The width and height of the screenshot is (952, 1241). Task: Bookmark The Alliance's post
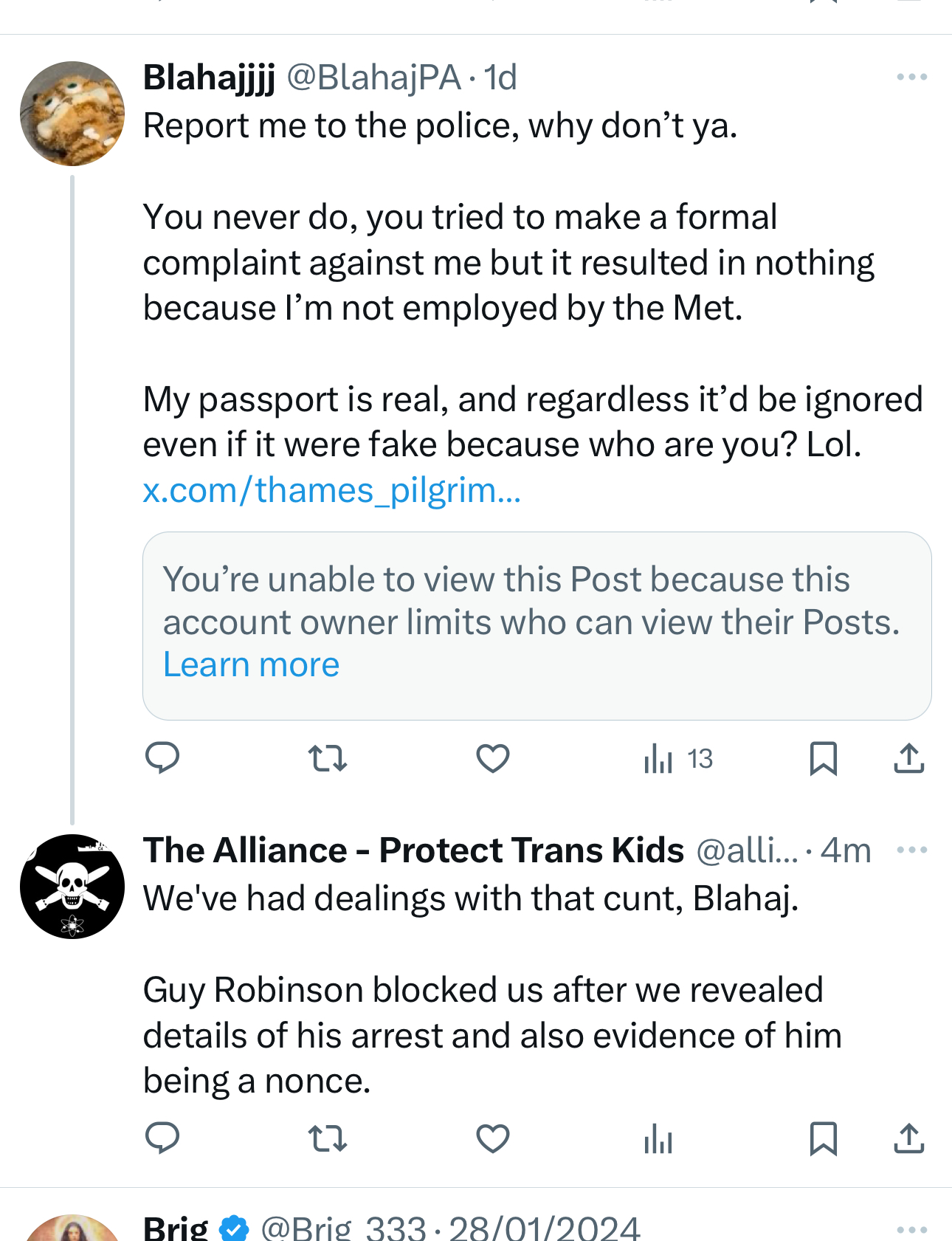pos(823,1138)
